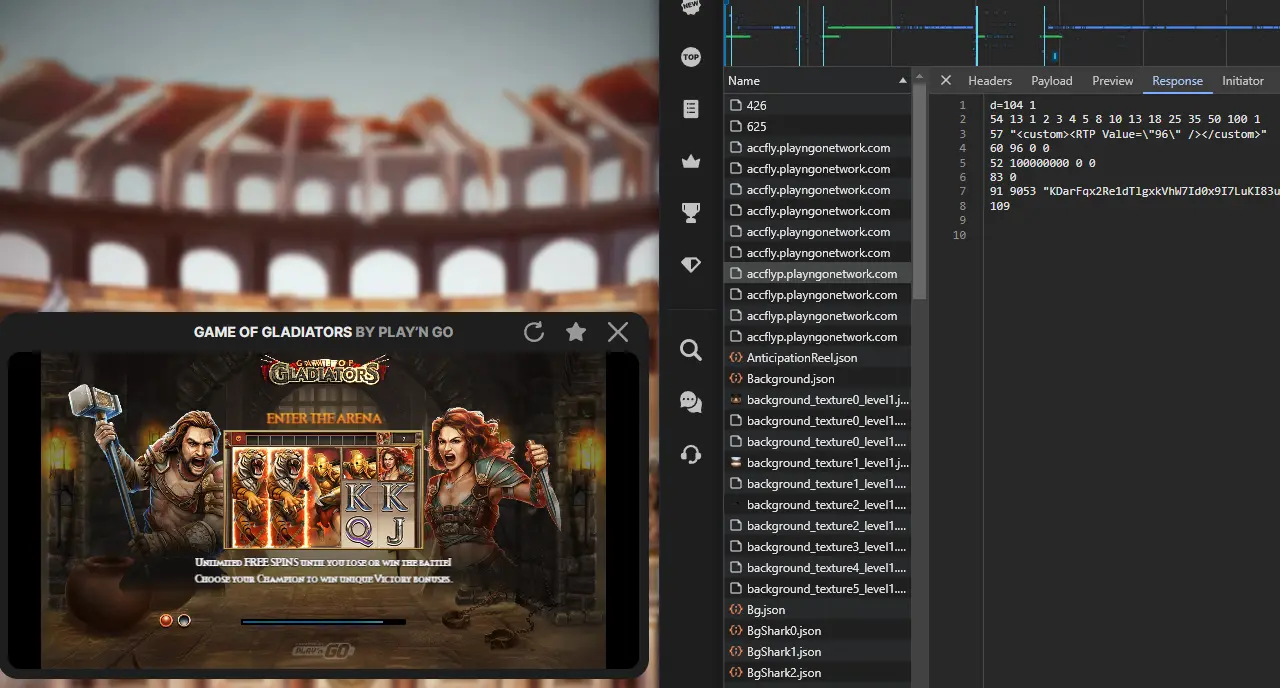Select BgShark2.json request
This screenshot has width=1280, height=688.
pyautogui.click(x=817, y=672)
